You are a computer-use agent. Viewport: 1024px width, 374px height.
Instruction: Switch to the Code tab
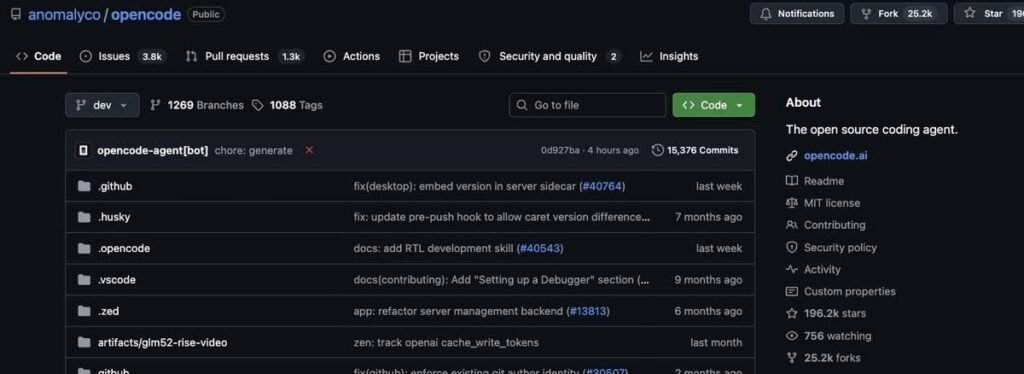(x=39, y=56)
